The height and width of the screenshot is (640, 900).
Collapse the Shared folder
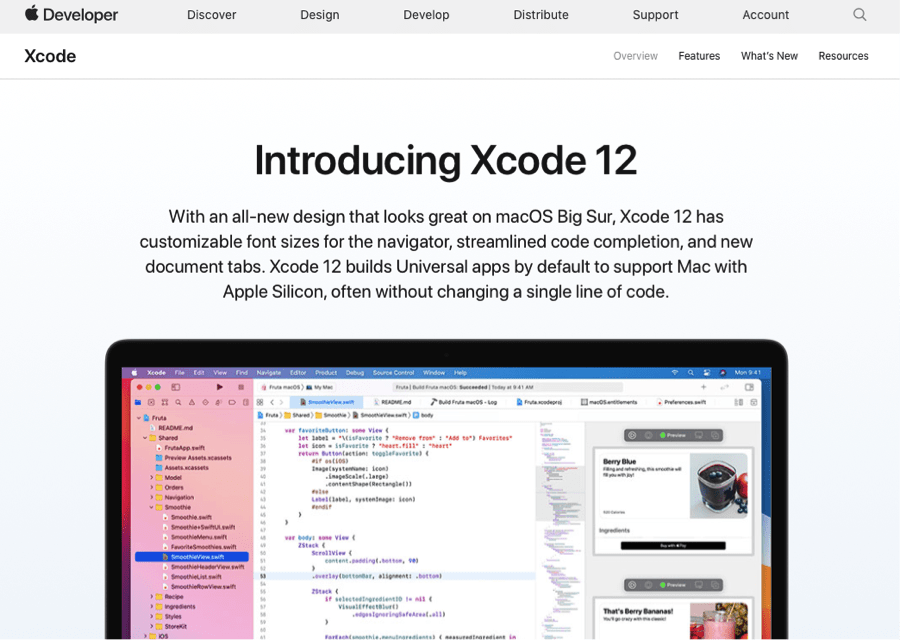145,437
